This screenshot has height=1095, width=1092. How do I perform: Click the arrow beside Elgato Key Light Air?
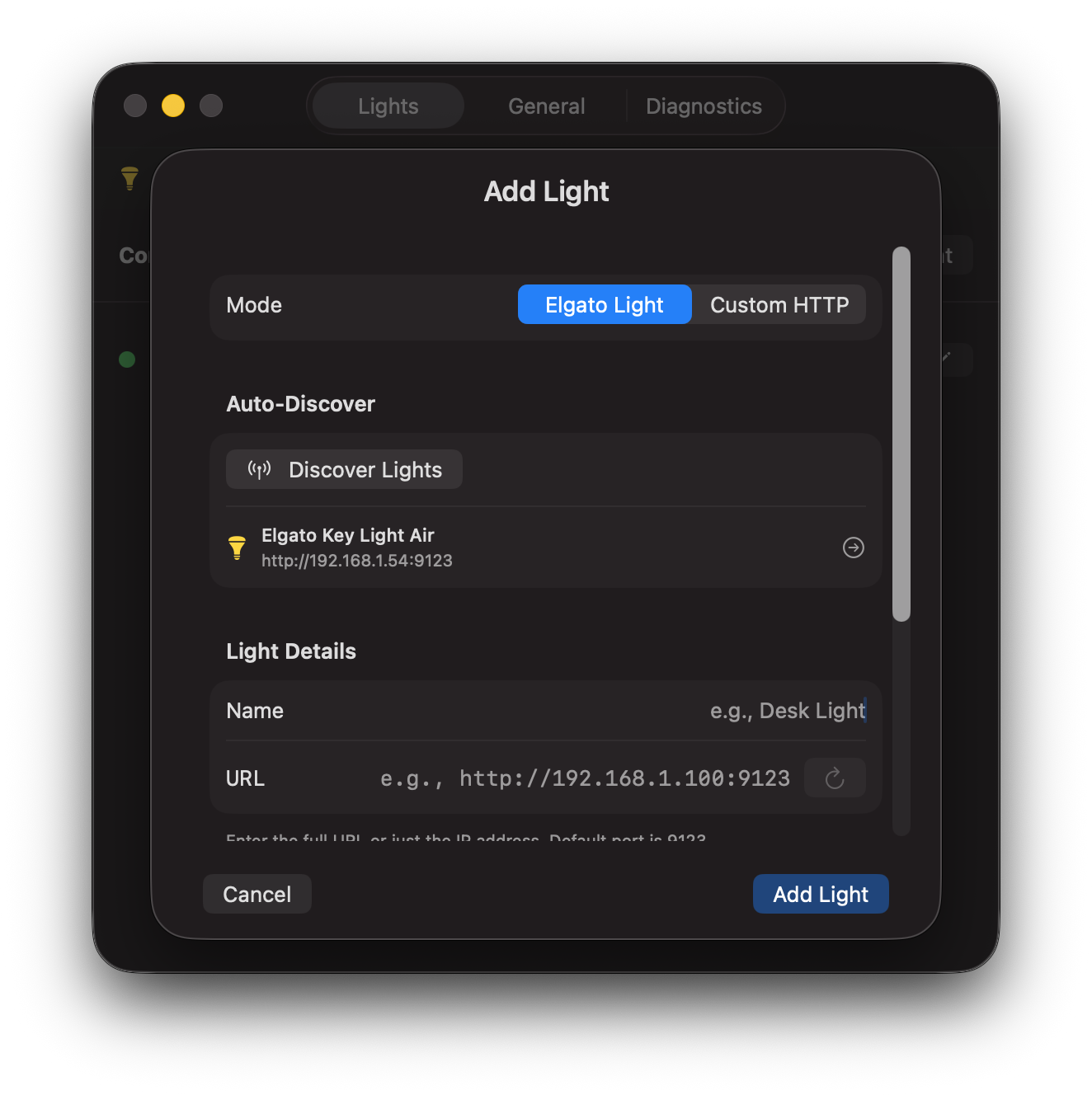point(853,547)
